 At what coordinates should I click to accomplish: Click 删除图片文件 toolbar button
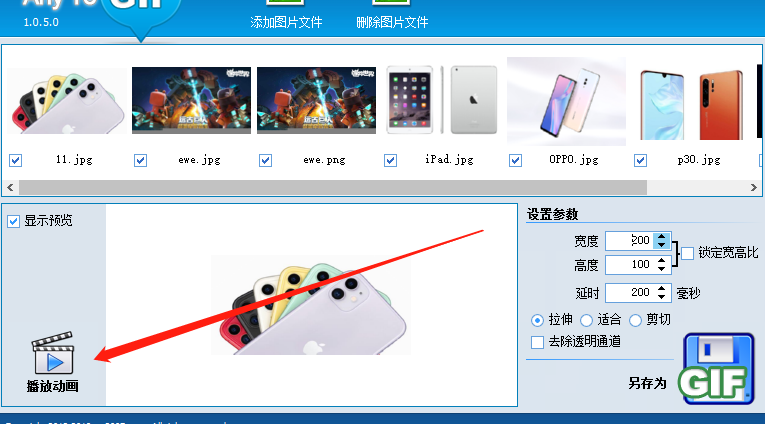click(392, 15)
